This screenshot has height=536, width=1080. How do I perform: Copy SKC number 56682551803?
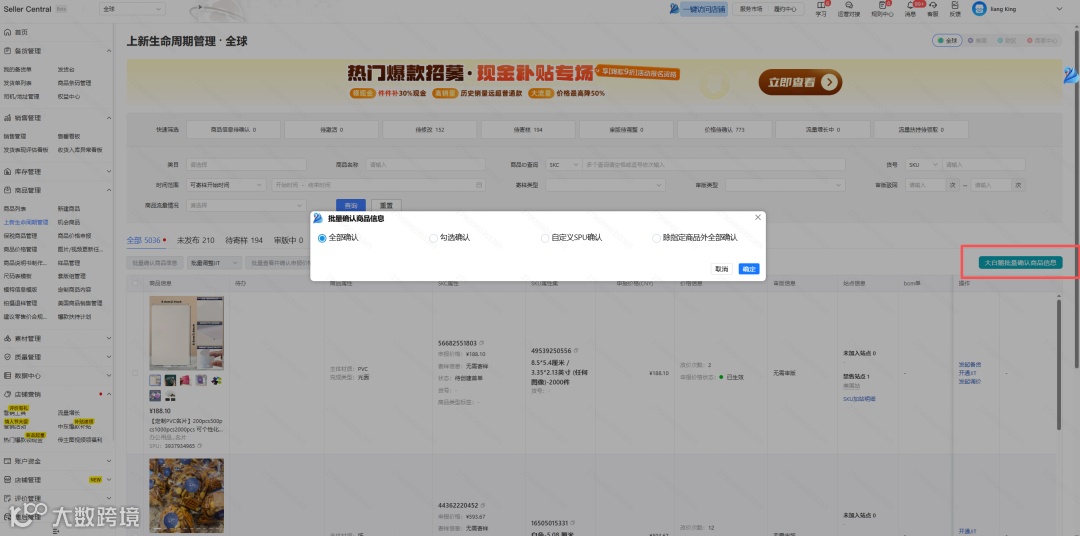(x=481, y=343)
